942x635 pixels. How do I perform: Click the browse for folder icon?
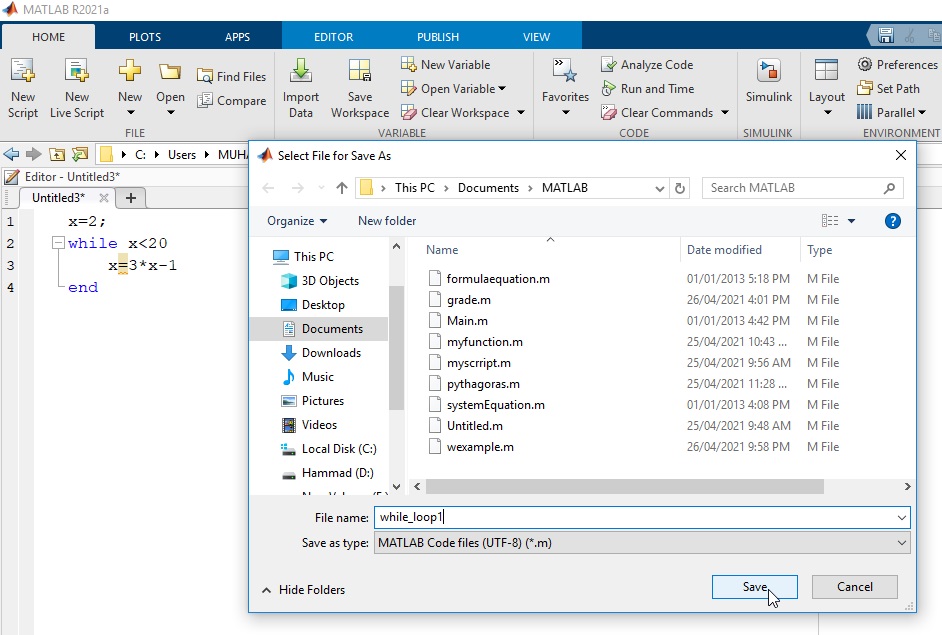(79, 154)
